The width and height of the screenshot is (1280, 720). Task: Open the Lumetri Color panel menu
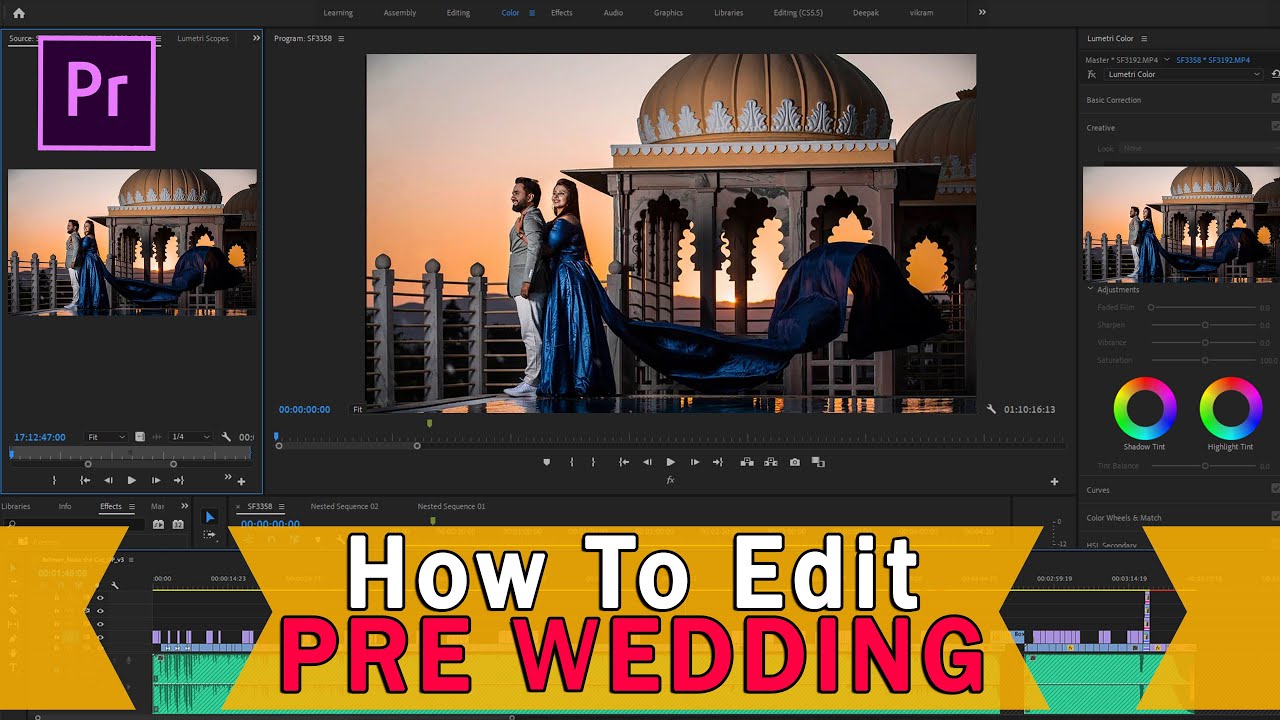(x=1144, y=38)
